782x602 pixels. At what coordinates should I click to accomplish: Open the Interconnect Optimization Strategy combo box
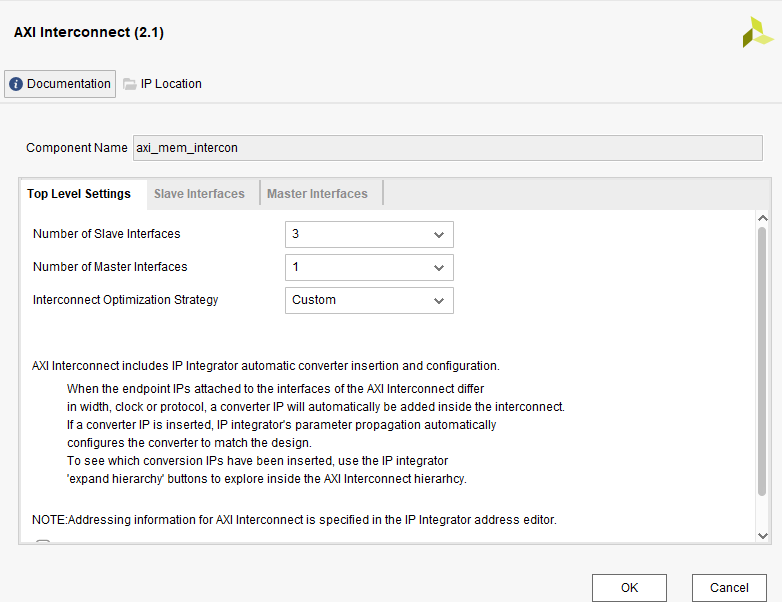point(369,300)
